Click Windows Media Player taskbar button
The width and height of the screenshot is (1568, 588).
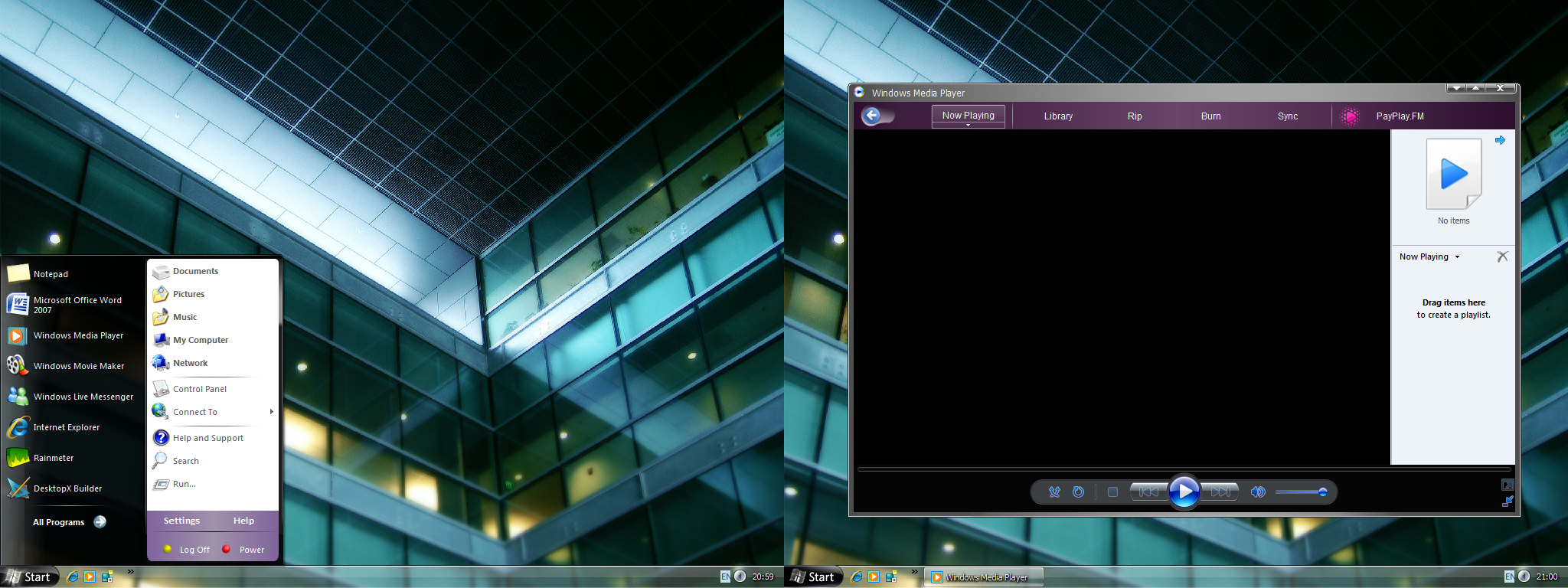[984, 577]
